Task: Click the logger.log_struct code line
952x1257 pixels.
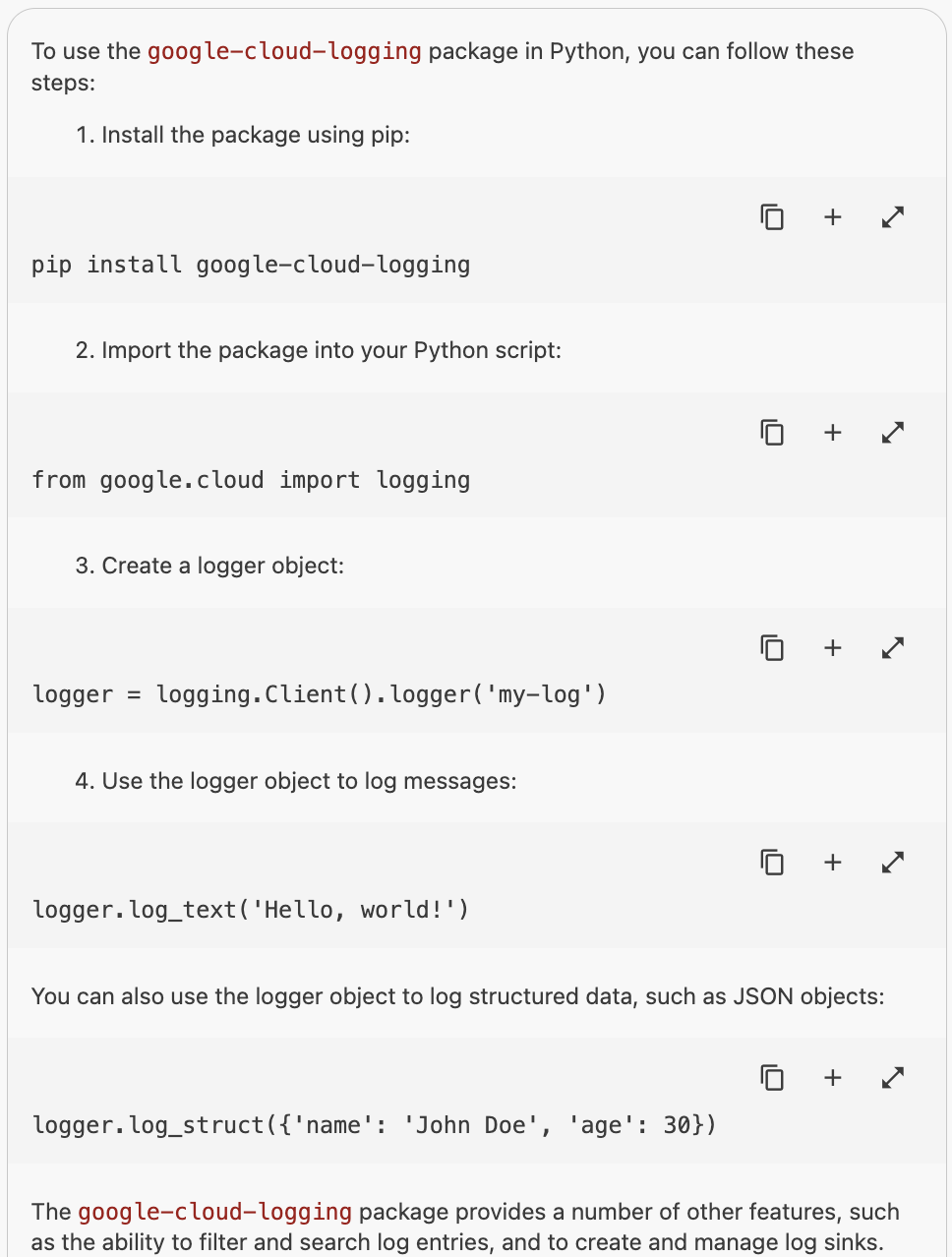Action: coord(374,1125)
